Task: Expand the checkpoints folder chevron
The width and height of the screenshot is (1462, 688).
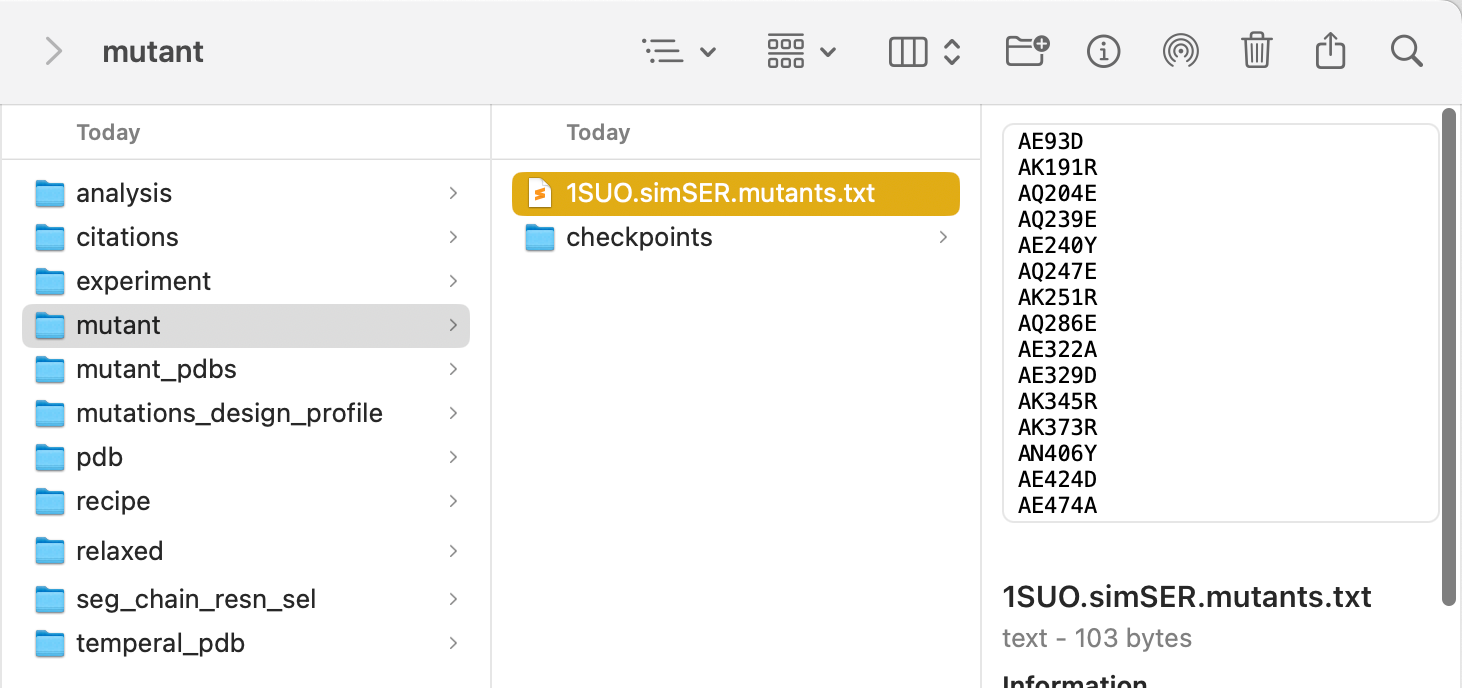Action: (943, 237)
